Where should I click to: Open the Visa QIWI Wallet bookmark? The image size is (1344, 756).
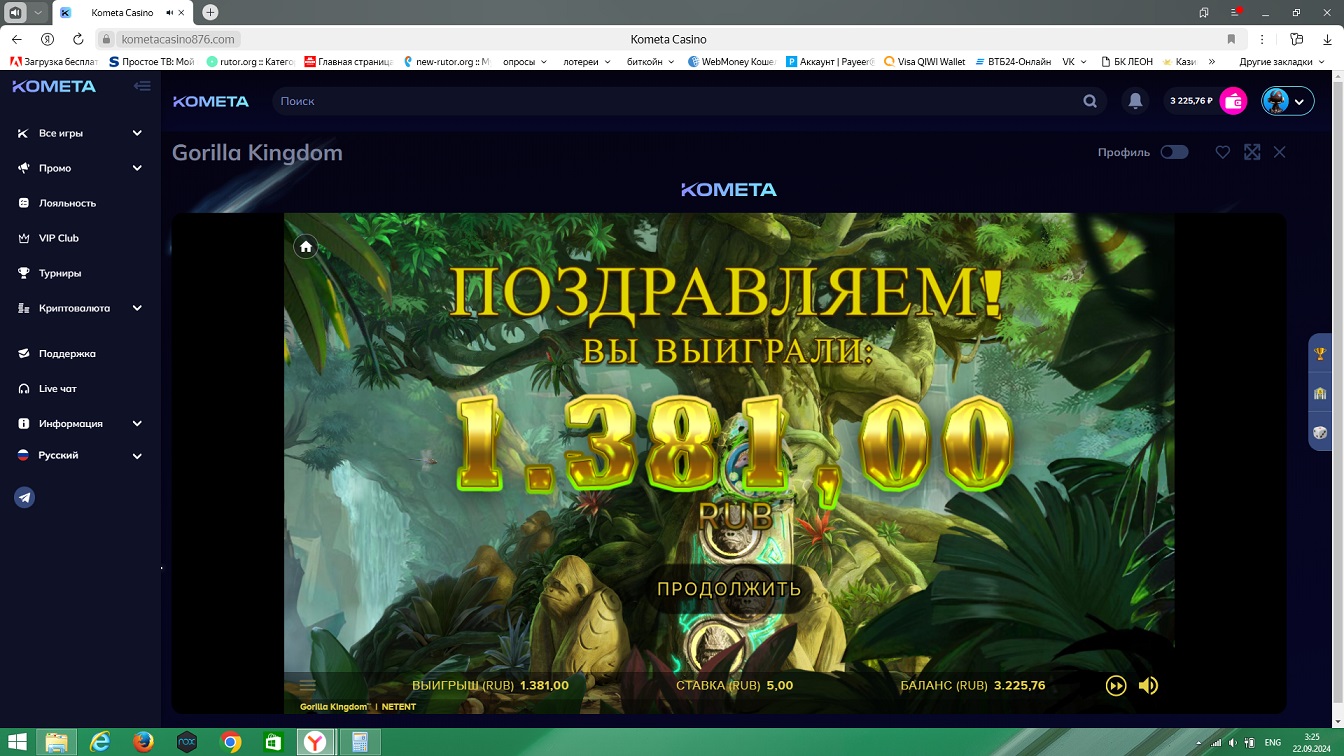pos(924,61)
